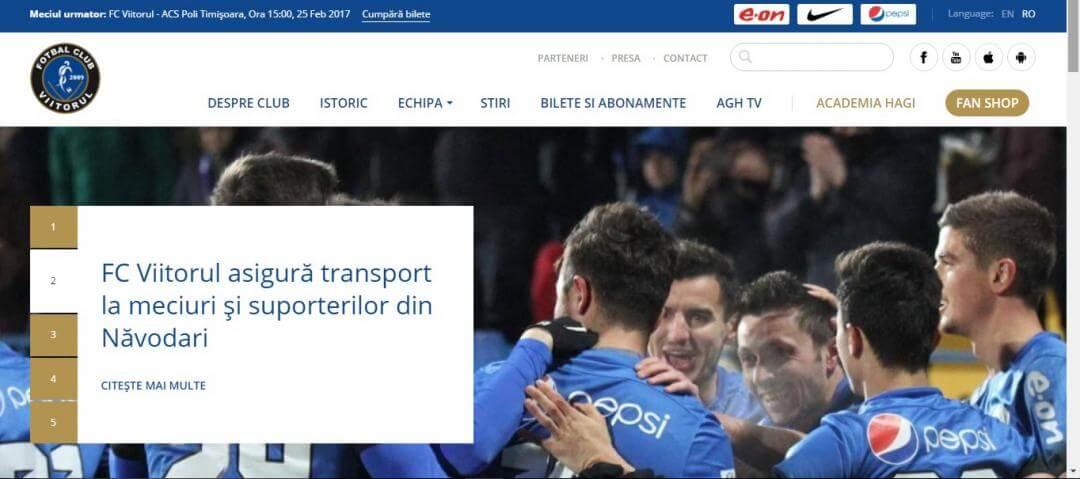Open the Apple app store icon
Screen dimensions: 1080x479
(988, 57)
